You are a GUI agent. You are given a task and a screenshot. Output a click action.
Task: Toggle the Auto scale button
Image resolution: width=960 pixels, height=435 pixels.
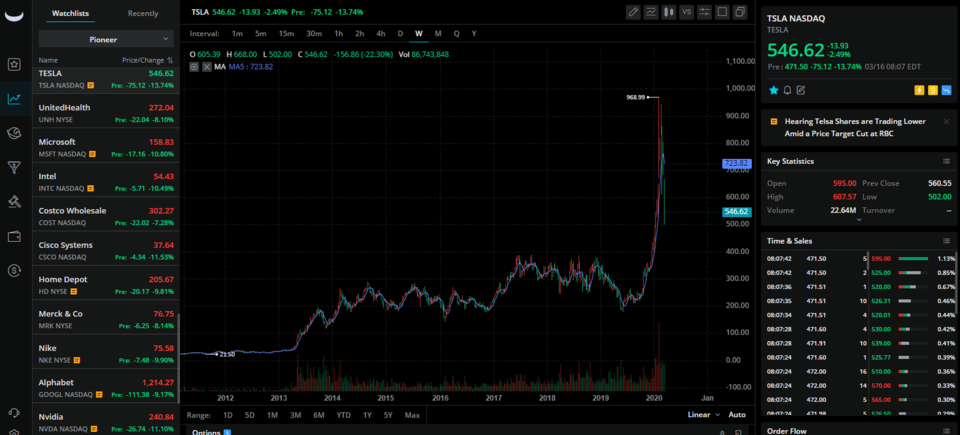click(737, 415)
